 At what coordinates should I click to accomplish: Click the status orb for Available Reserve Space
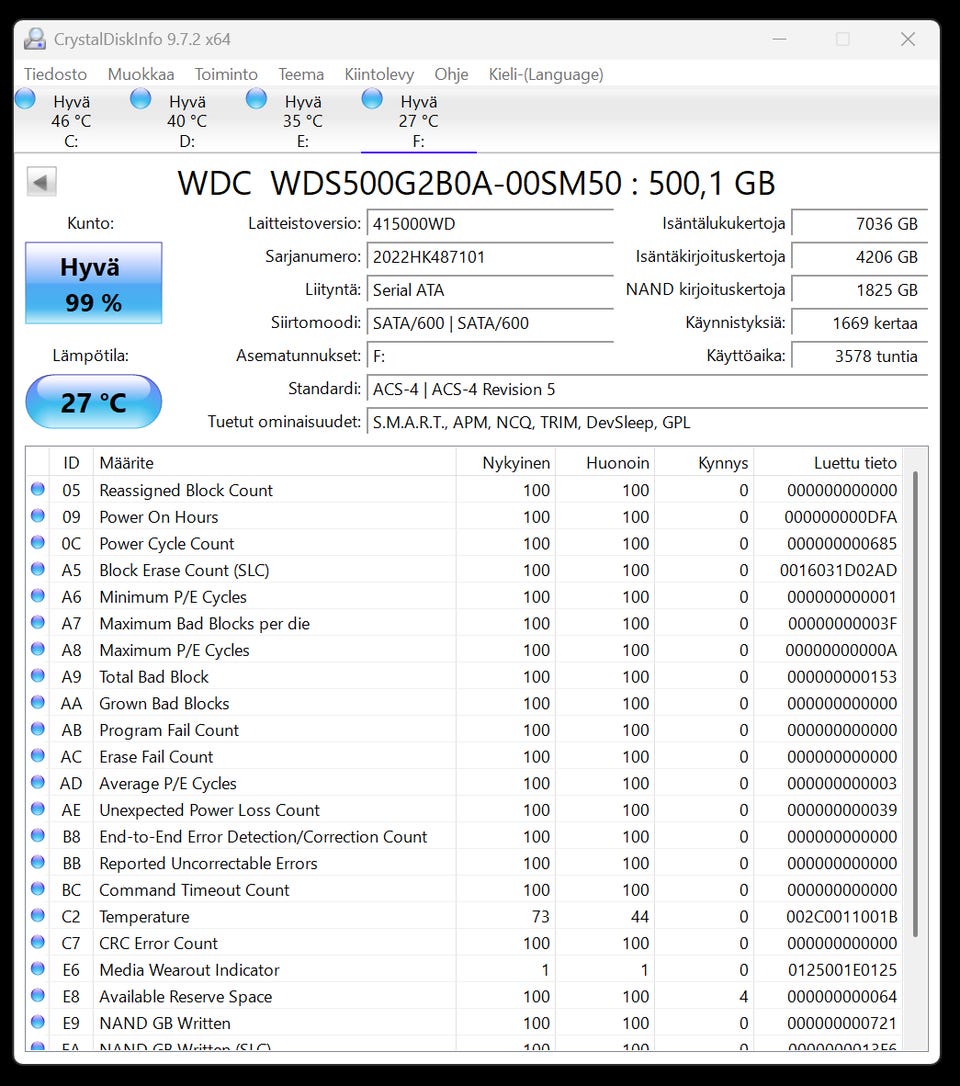[x=38, y=996]
